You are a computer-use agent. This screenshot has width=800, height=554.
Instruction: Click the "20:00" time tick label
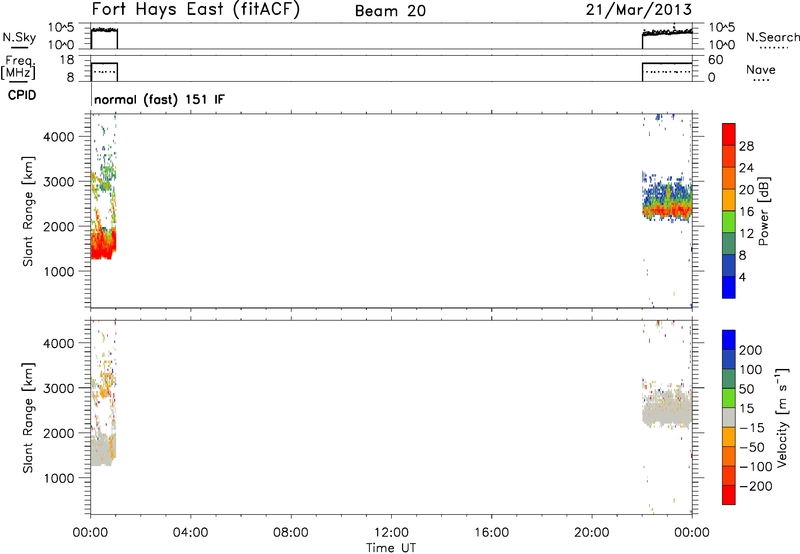click(592, 533)
